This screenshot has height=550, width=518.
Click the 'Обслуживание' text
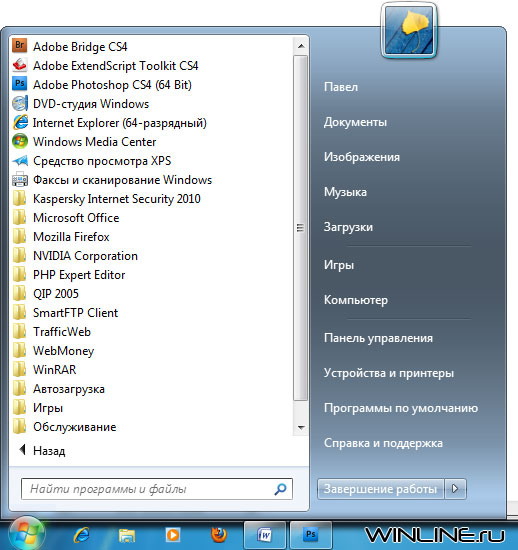tap(74, 427)
